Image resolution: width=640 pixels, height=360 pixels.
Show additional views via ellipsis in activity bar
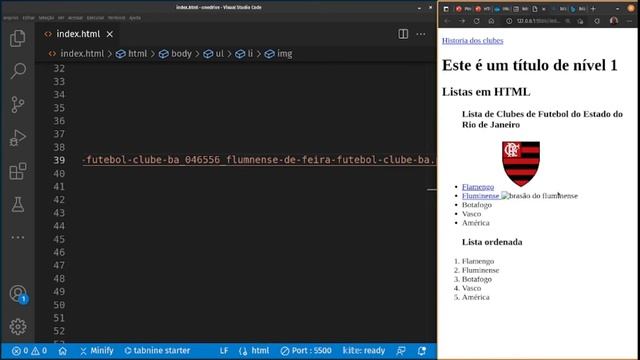click(18, 237)
